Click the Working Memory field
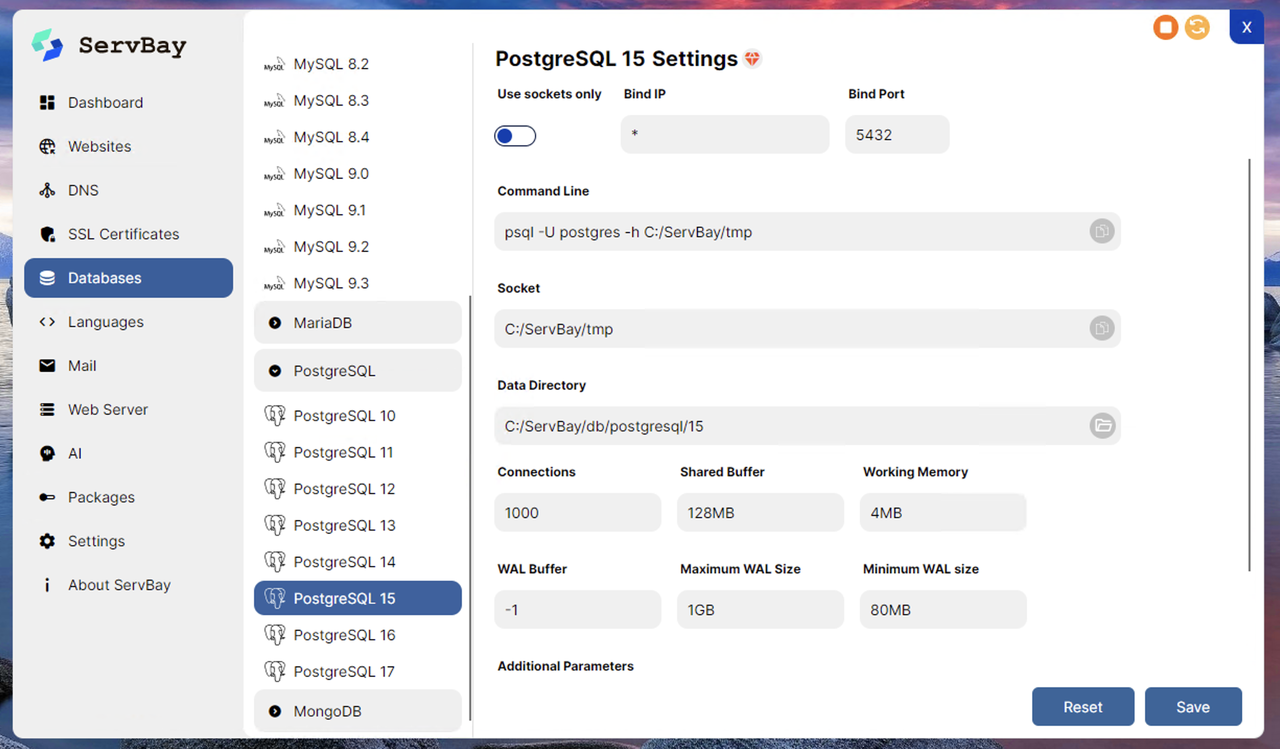1280x749 pixels. coord(943,512)
